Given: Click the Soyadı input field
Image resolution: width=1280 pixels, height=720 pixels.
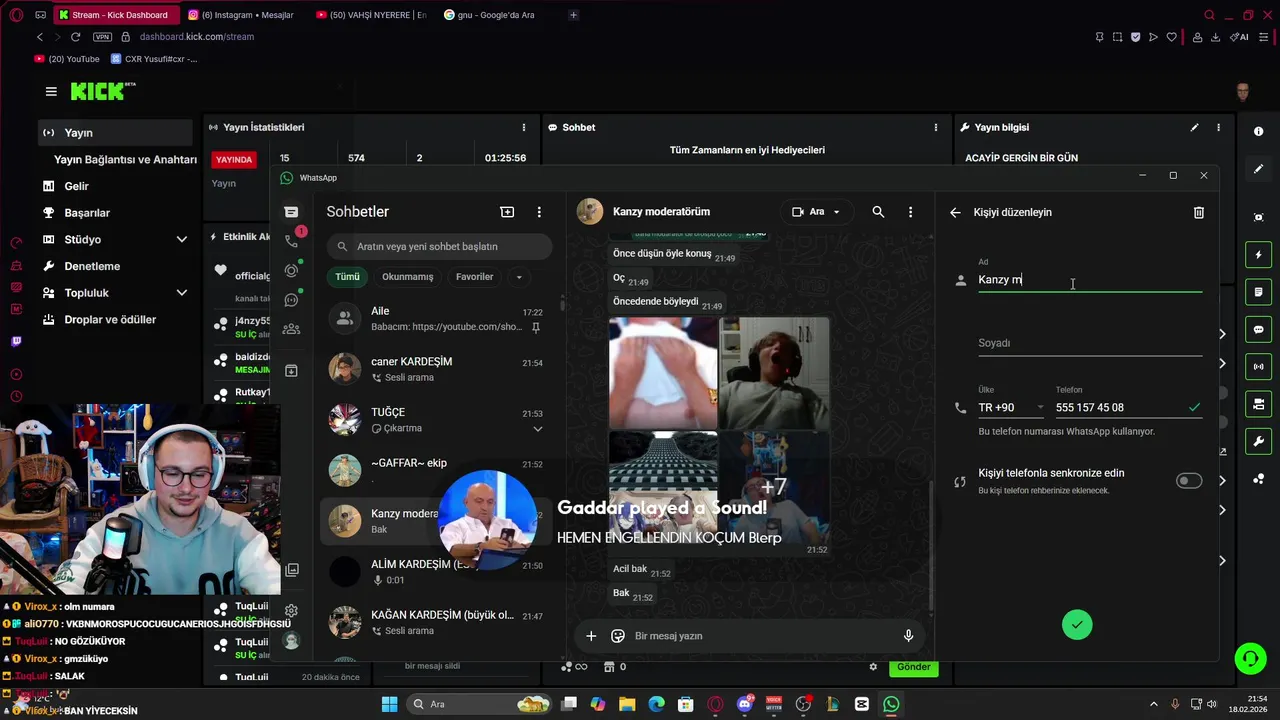Looking at the screenshot, I should [1089, 343].
